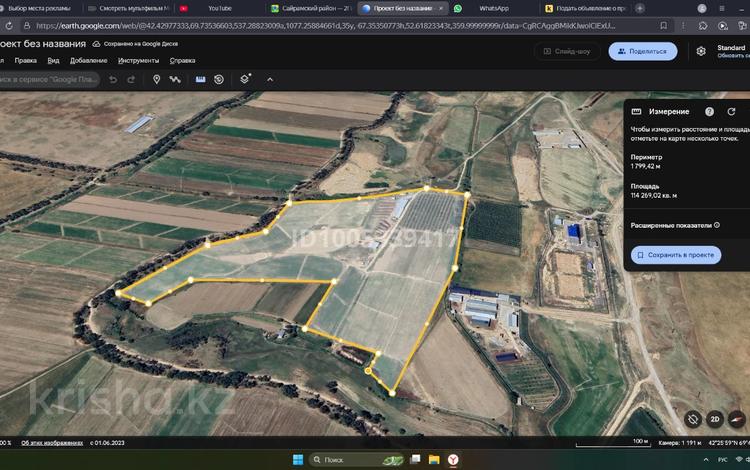Show hidden system tray icons
The width and height of the screenshot is (750, 470).
[706, 459]
